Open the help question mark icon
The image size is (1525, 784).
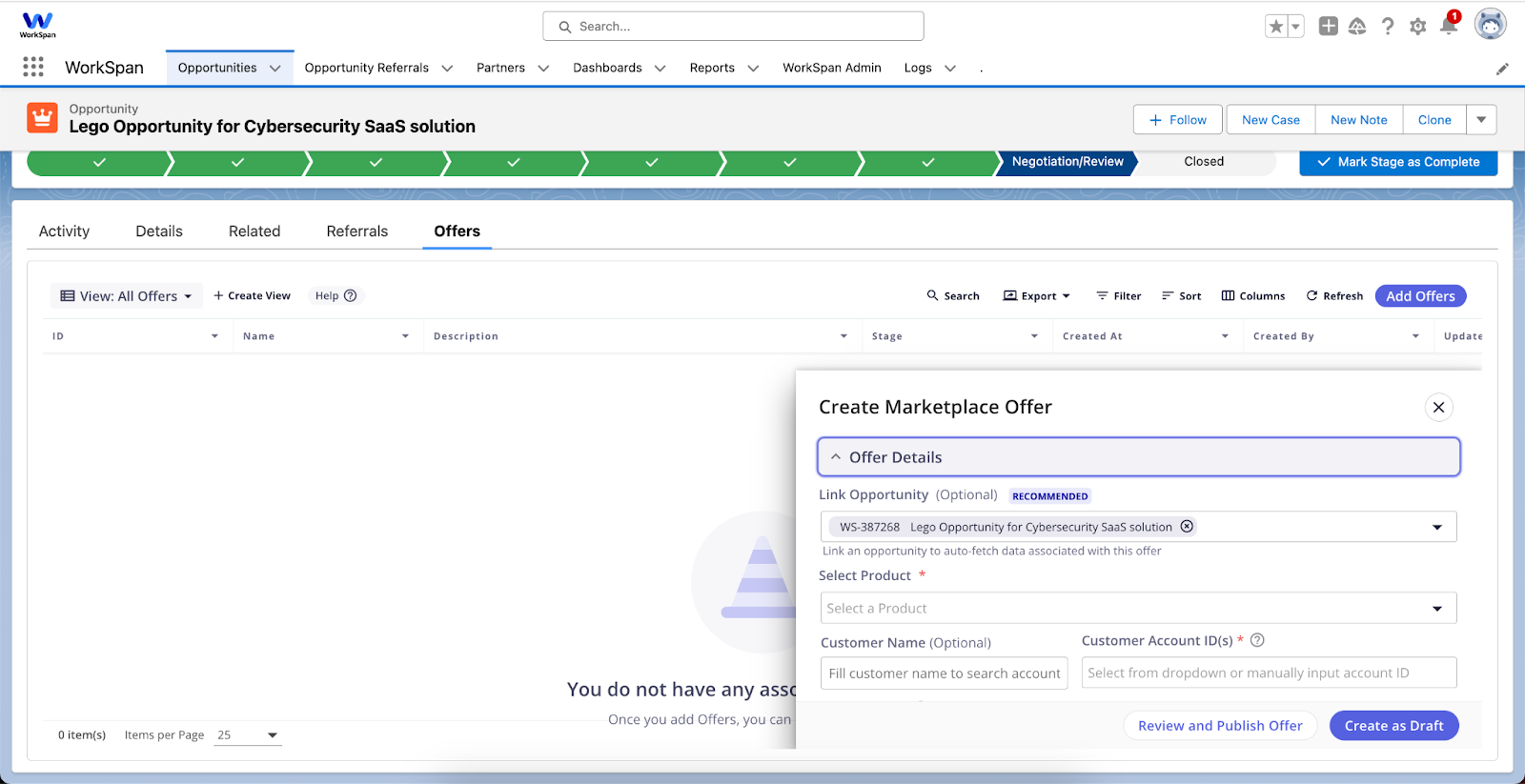pos(1388,27)
